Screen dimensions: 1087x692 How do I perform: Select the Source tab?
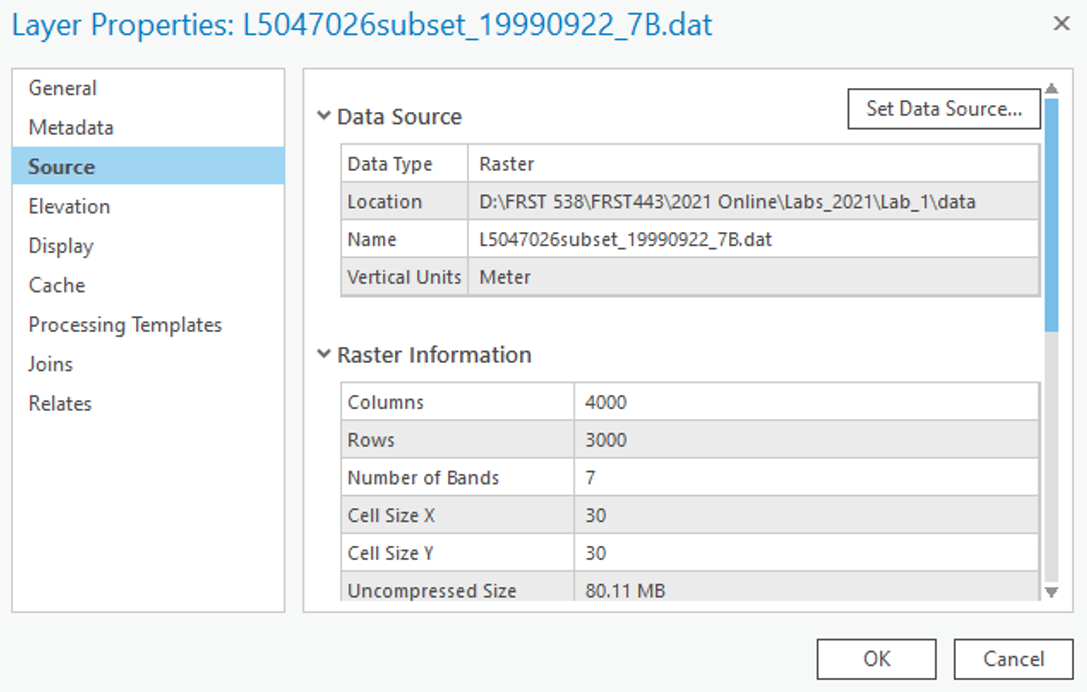coord(62,167)
